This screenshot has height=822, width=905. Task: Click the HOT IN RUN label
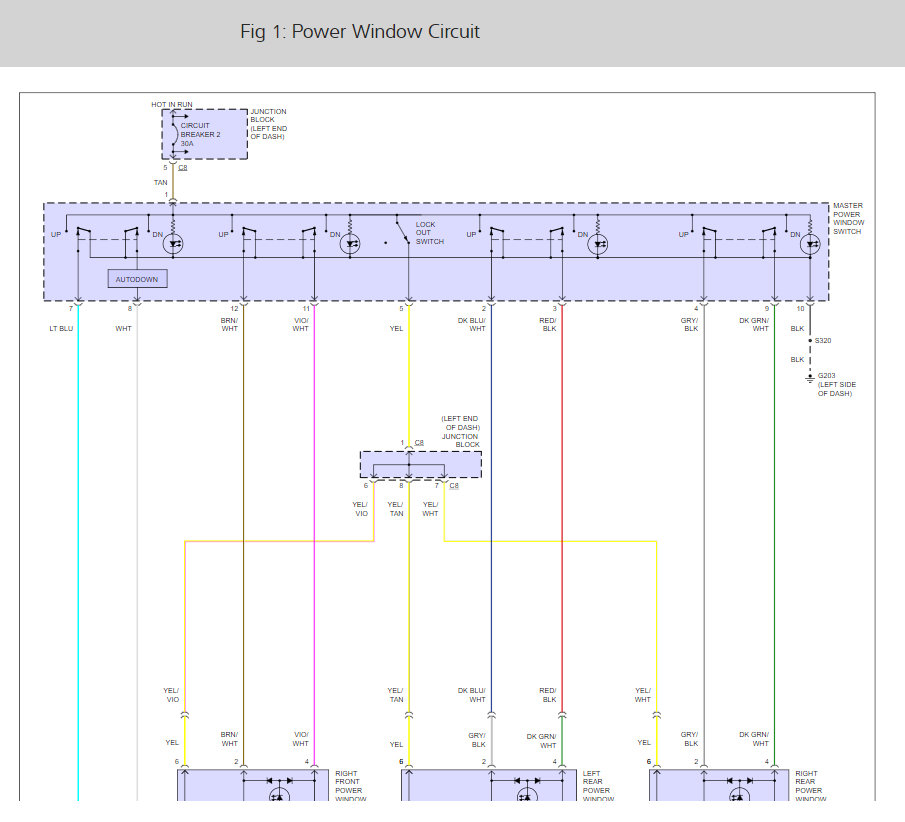click(172, 104)
